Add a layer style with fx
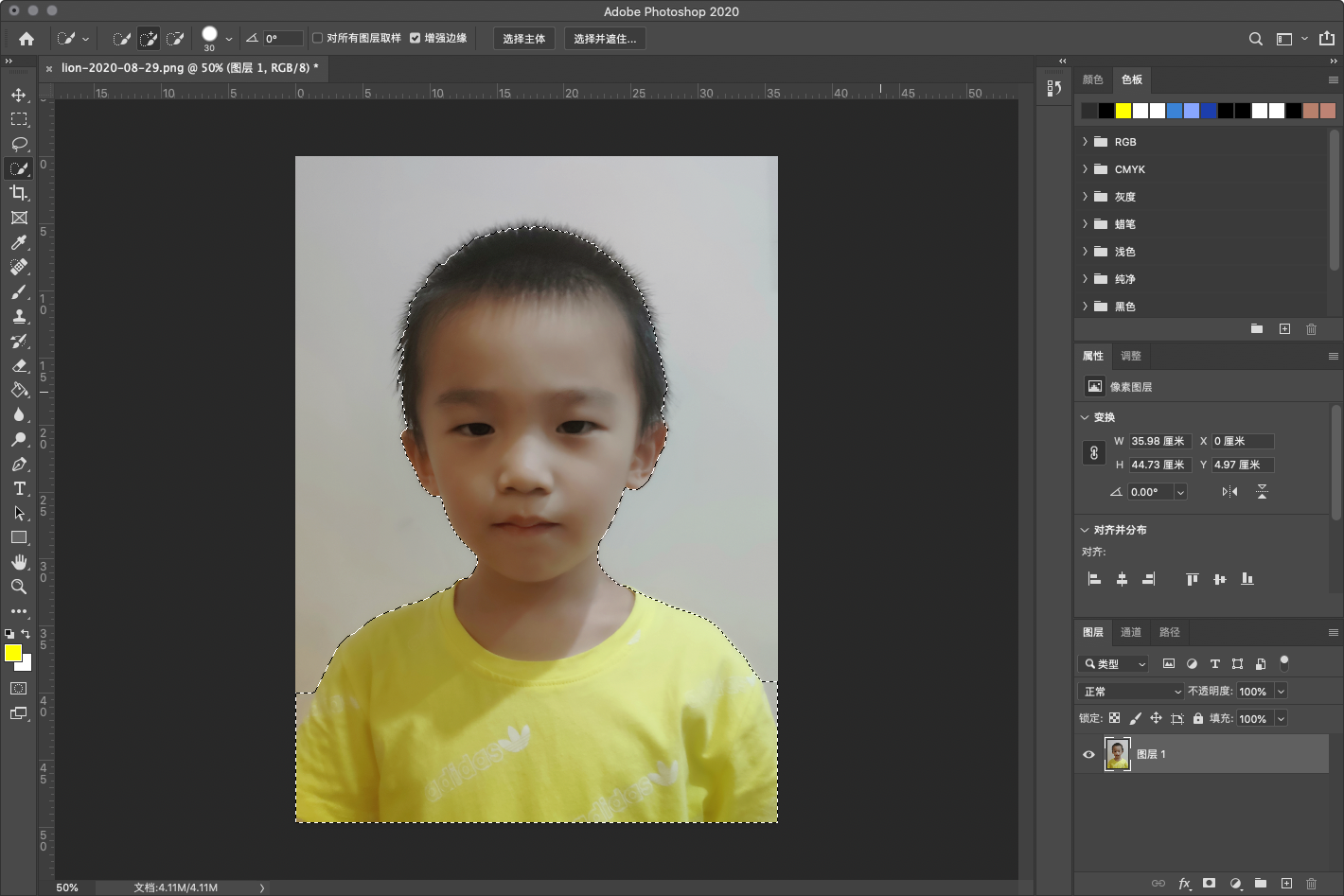This screenshot has height=896, width=1344. (1184, 883)
